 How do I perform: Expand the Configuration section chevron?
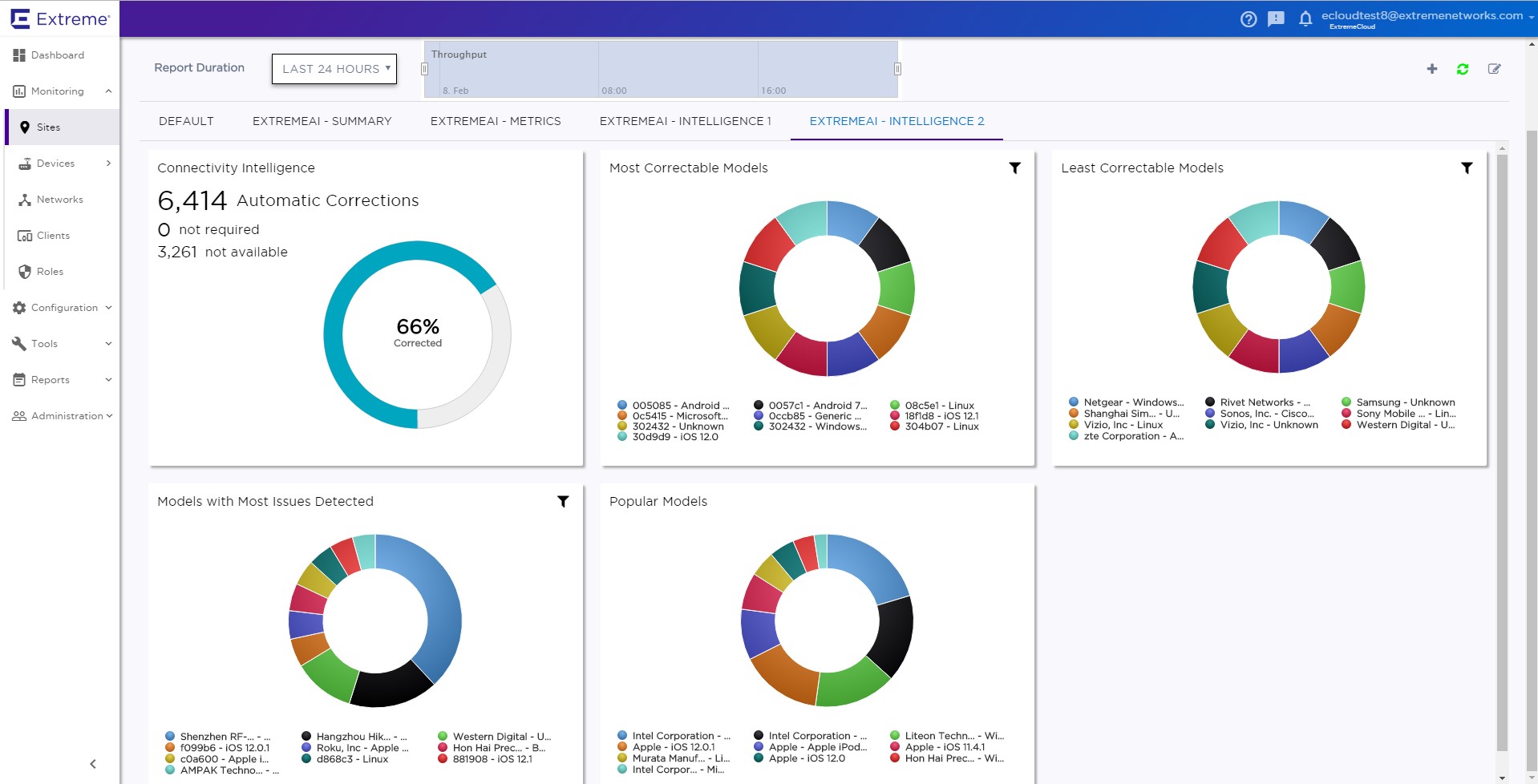(x=108, y=308)
